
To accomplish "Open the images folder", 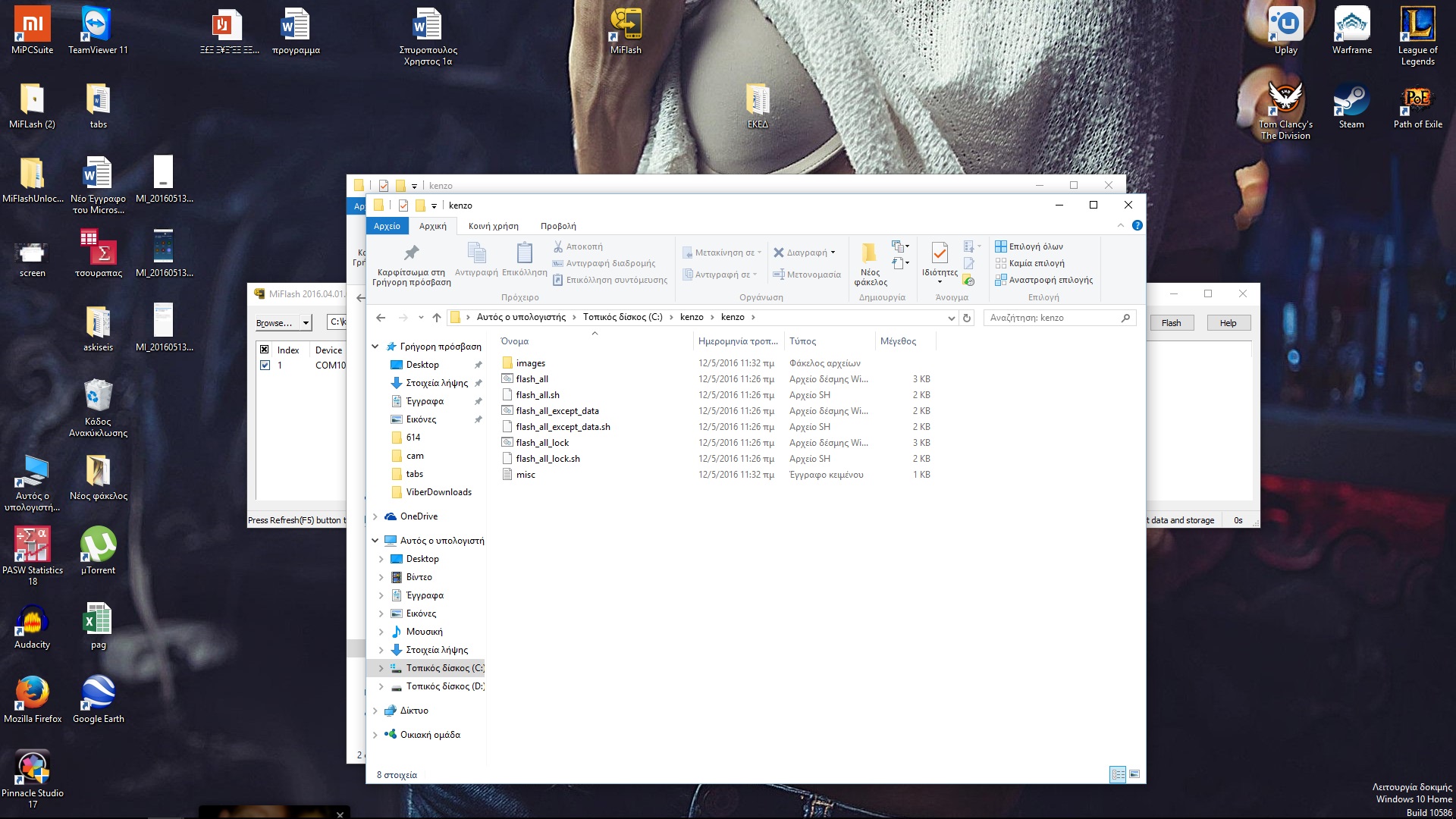I will click(530, 363).
